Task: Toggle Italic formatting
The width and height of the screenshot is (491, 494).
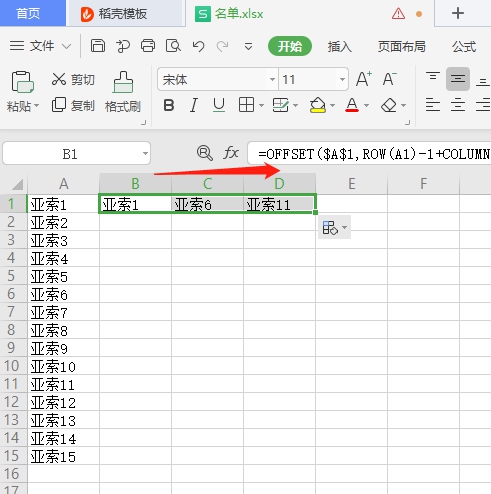Action: pos(194,105)
